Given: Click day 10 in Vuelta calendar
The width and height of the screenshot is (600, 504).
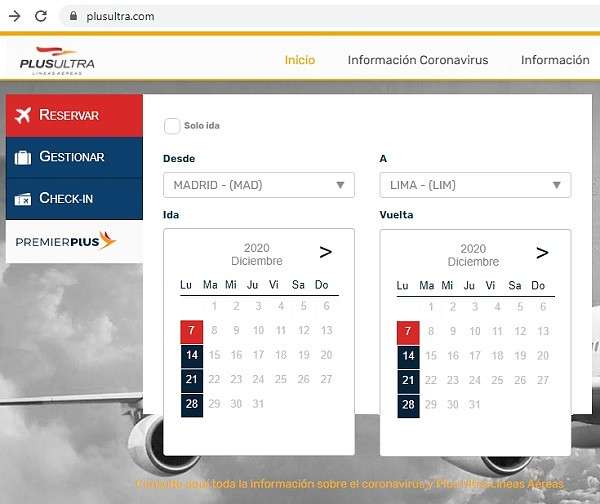Looking at the screenshot, I should pyautogui.click(x=475, y=331).
